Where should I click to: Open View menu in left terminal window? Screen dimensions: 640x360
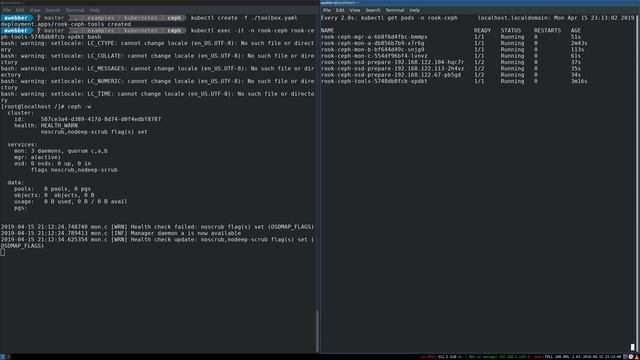35,10
